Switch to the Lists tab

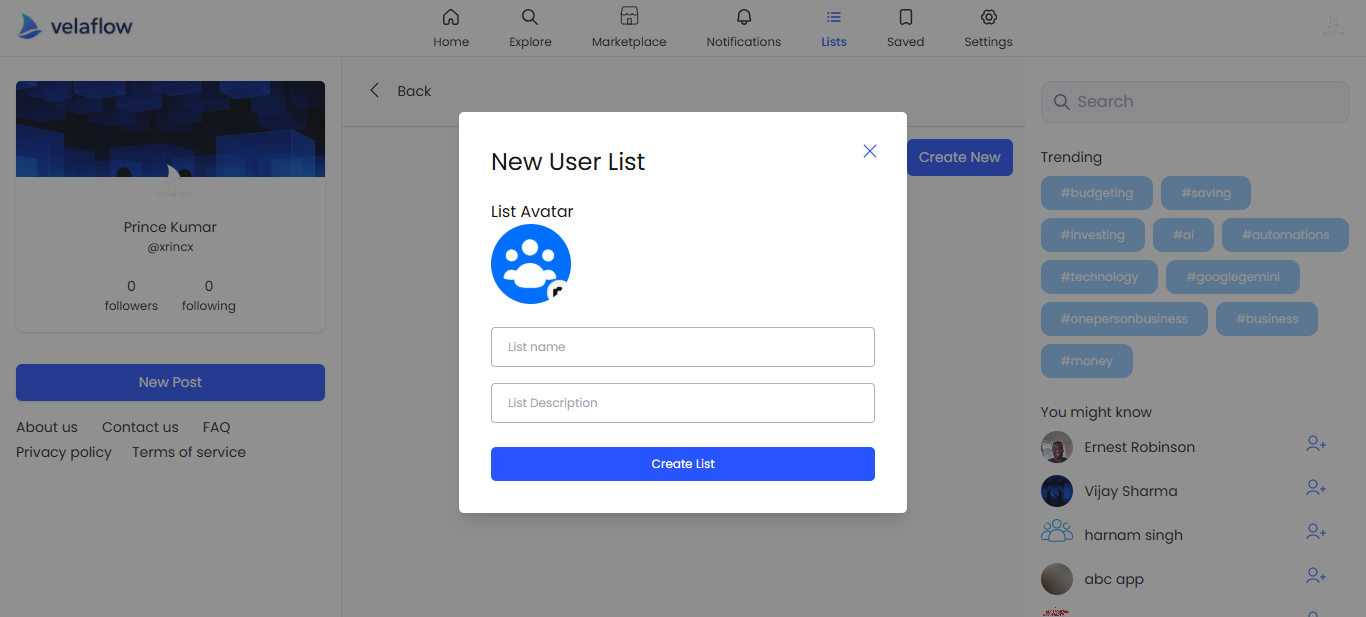tap(833, 28)
